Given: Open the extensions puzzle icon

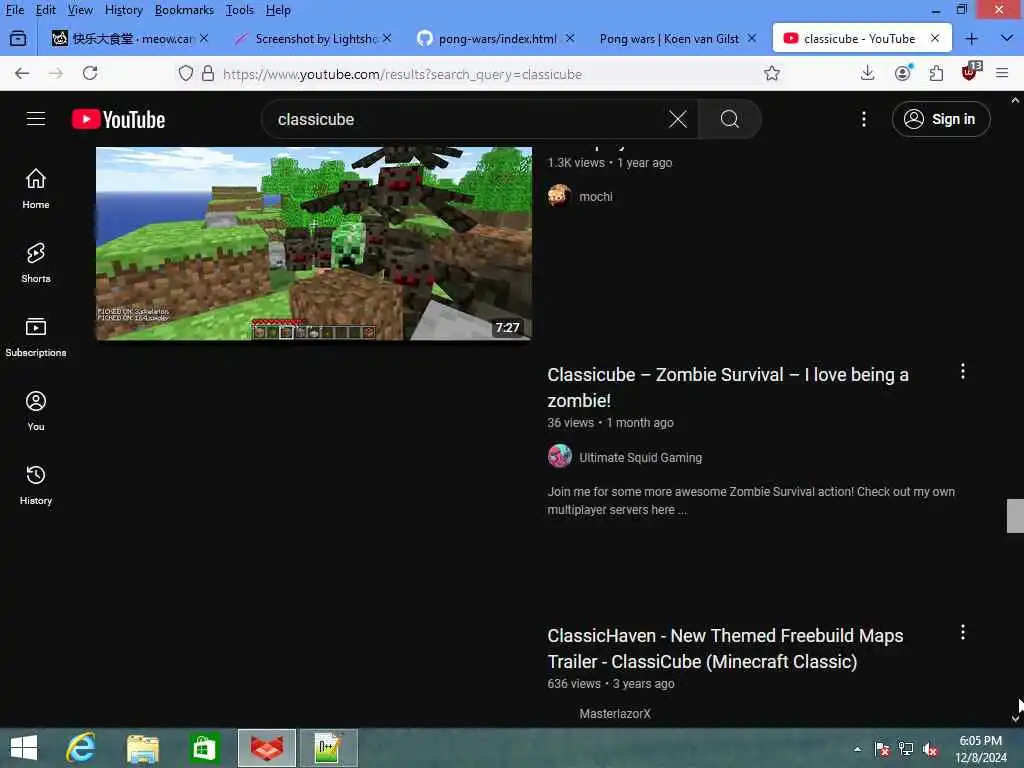Looking at the screenshot, I should pos(936,73).
